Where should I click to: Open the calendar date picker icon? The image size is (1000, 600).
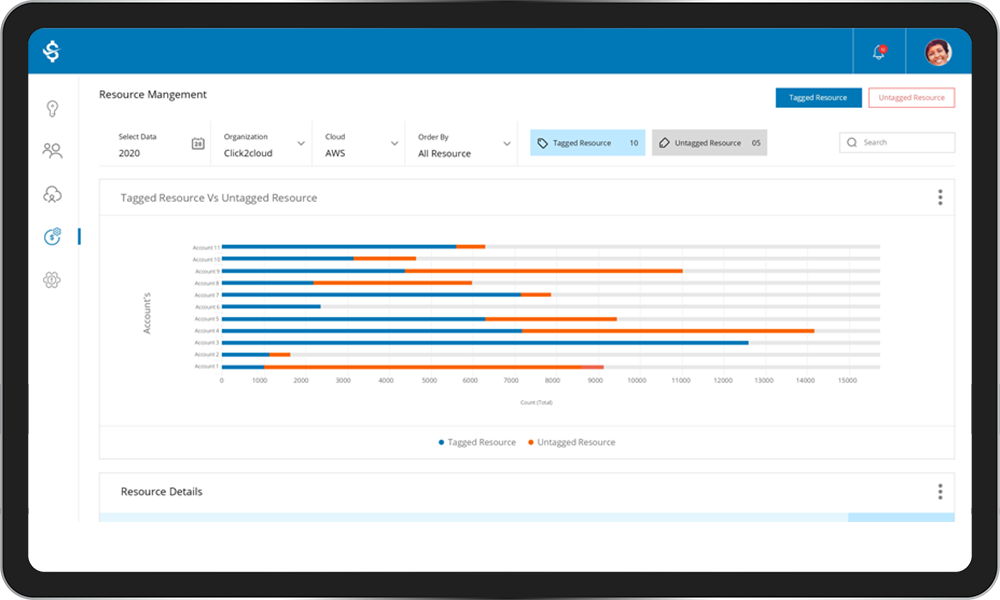pos(198,143)
